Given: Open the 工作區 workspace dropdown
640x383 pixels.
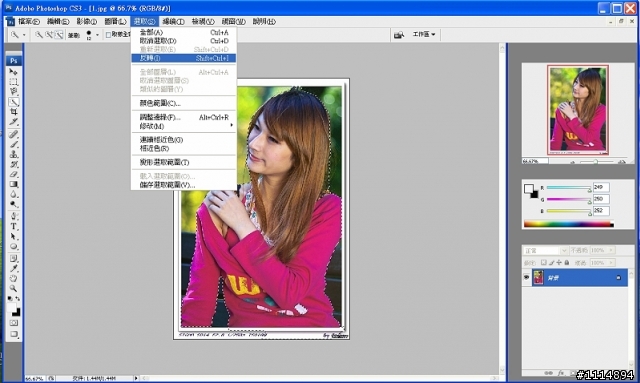Looking at the screenshot, I should (424, 35).
